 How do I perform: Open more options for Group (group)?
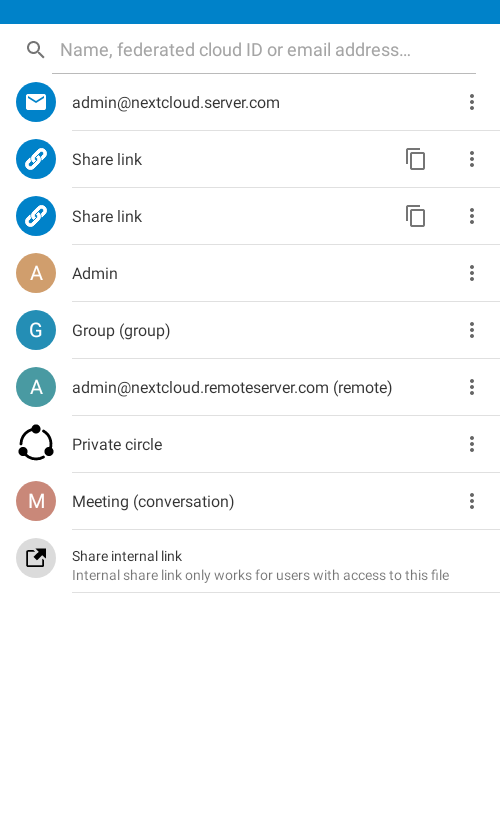tap(472, 330)
